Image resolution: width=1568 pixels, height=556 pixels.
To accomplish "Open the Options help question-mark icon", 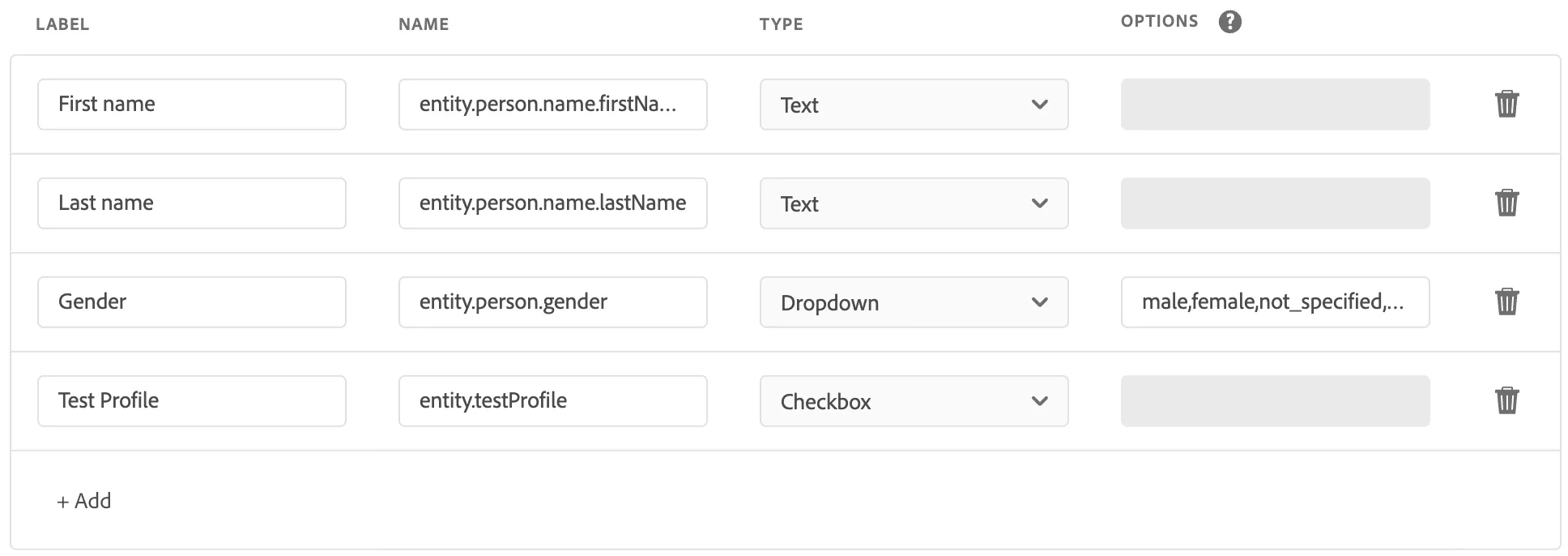I will click(1229, 22).
